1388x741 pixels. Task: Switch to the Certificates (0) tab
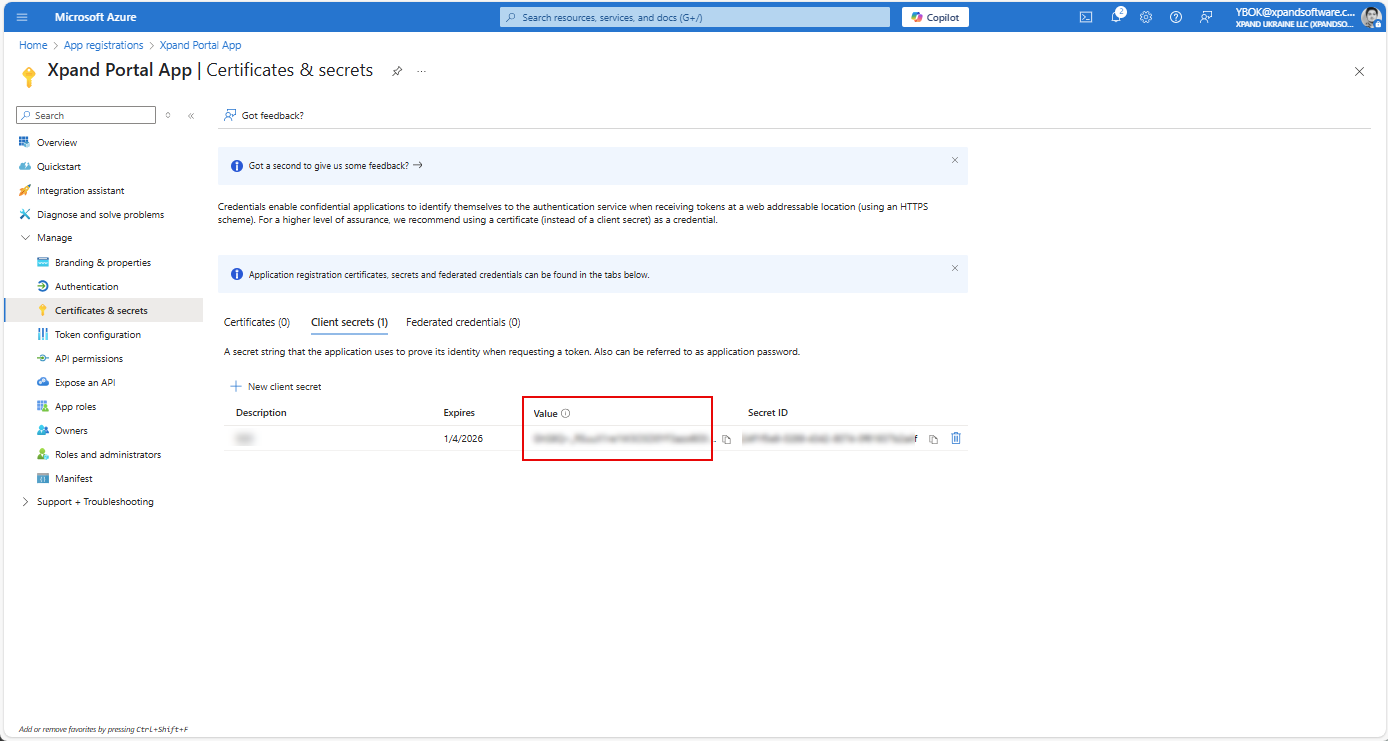click(257, 322)
